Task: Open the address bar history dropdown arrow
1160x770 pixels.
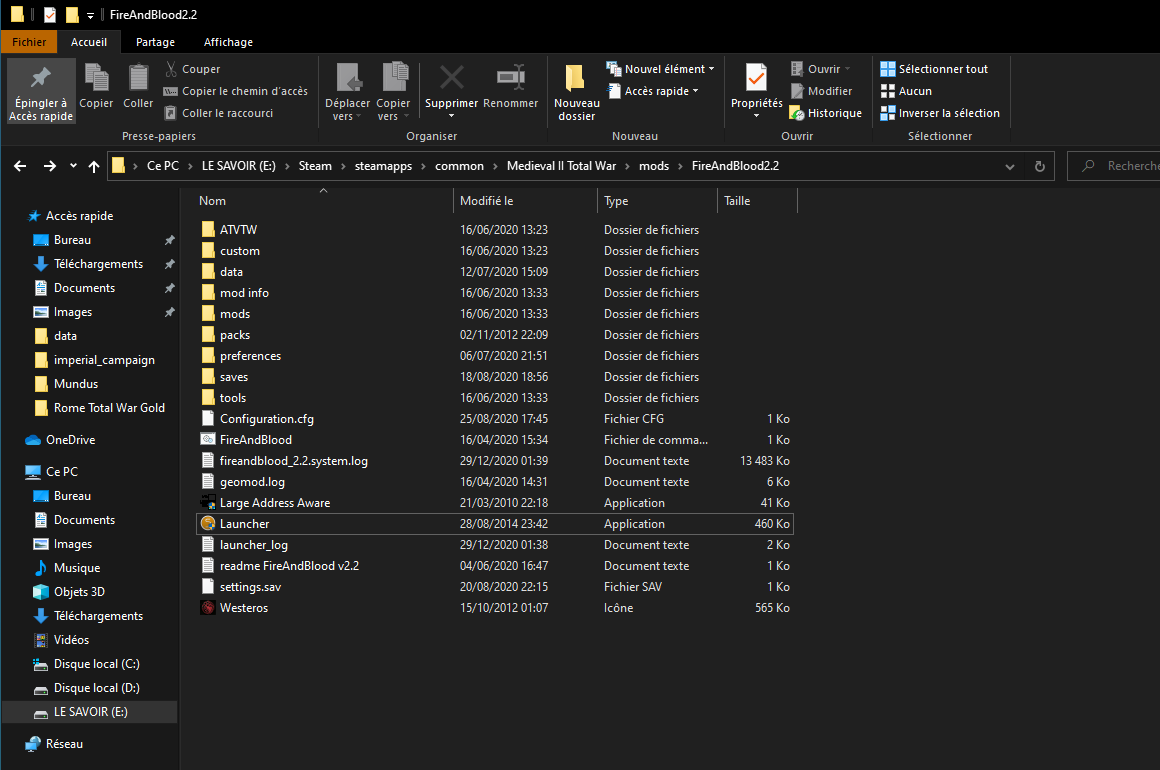Action: pos(1009,166)
